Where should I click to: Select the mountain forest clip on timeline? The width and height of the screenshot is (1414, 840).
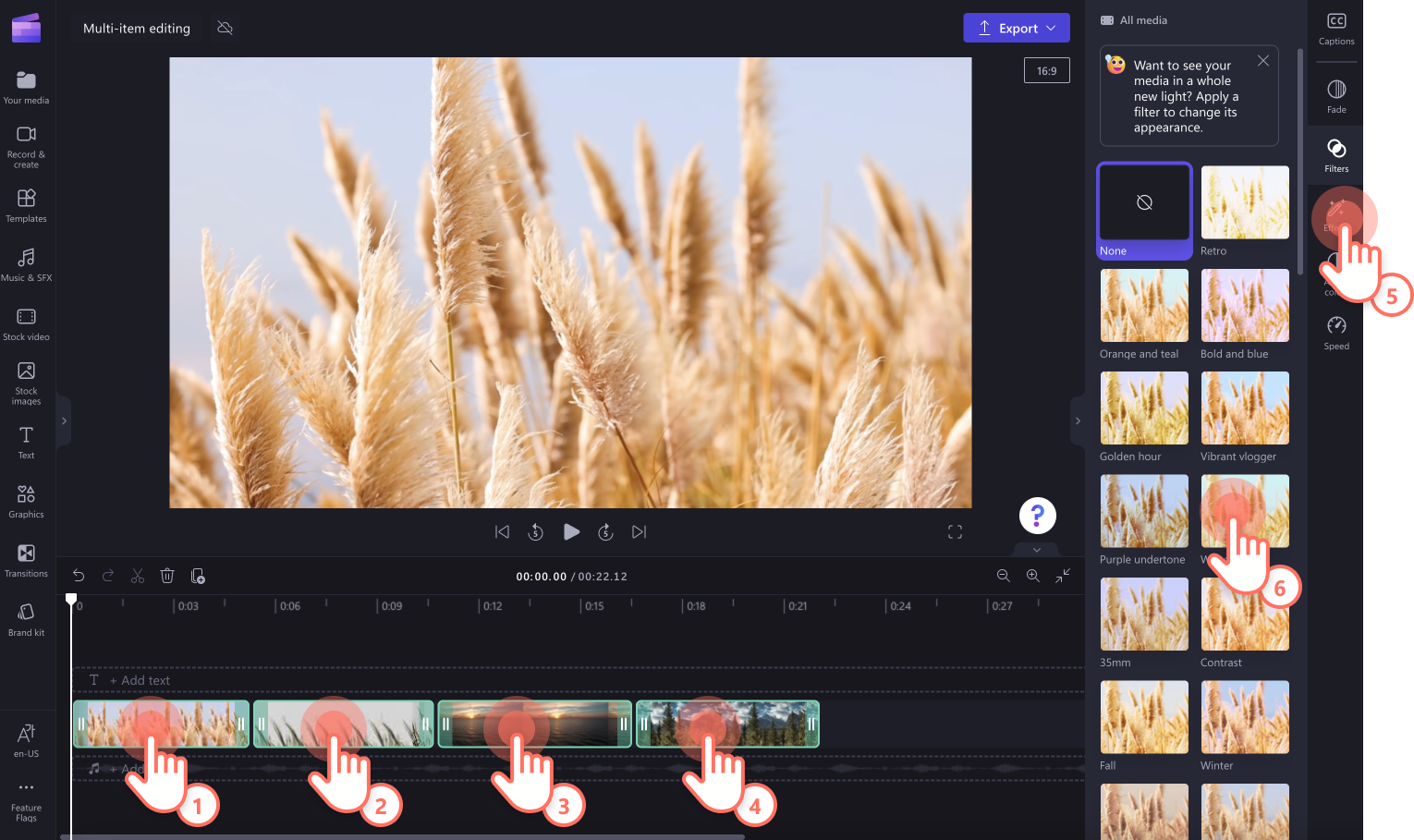click(727, 724)
